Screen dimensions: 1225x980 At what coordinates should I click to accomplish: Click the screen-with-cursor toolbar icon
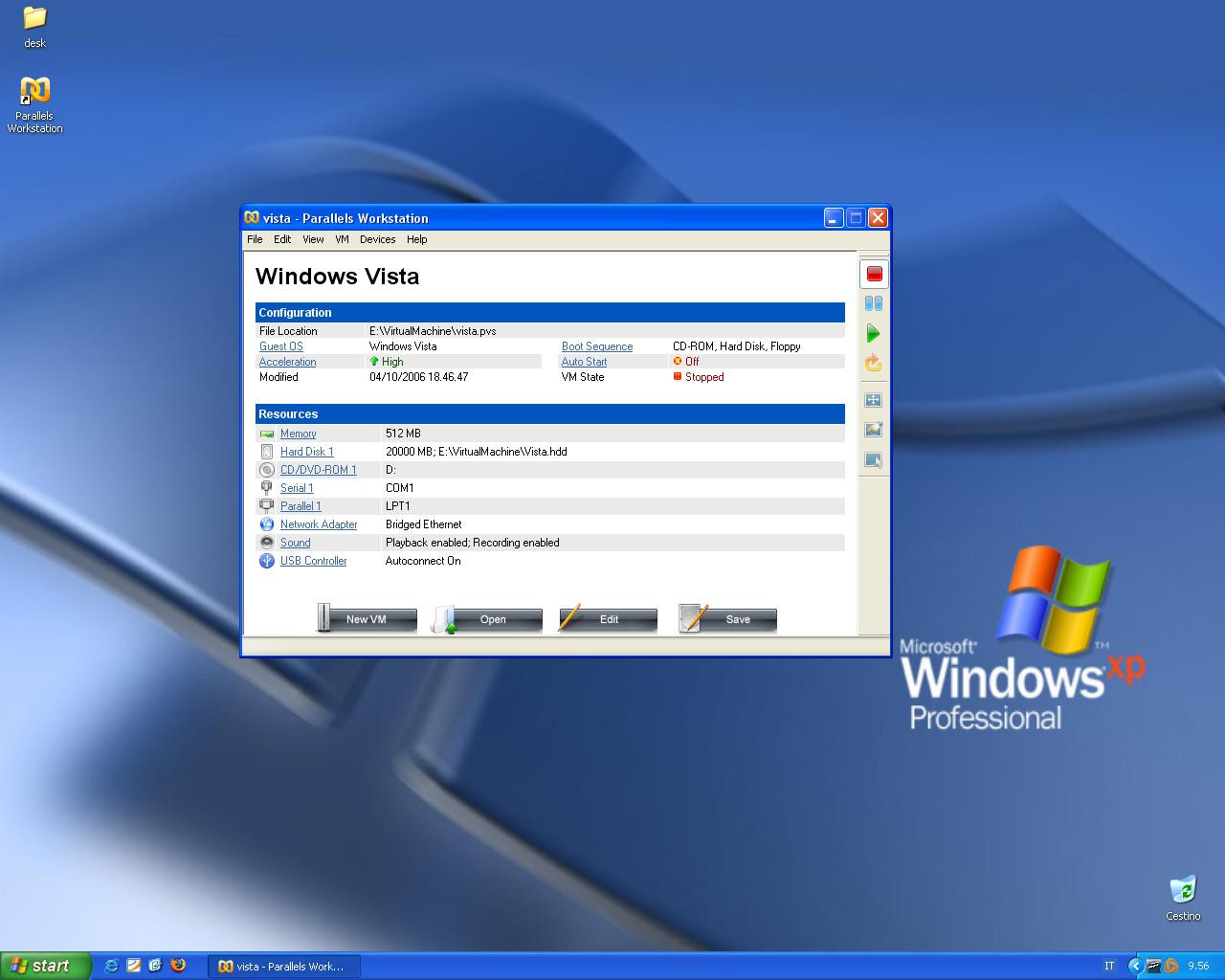pyautogui.click(x=874, y=459)
